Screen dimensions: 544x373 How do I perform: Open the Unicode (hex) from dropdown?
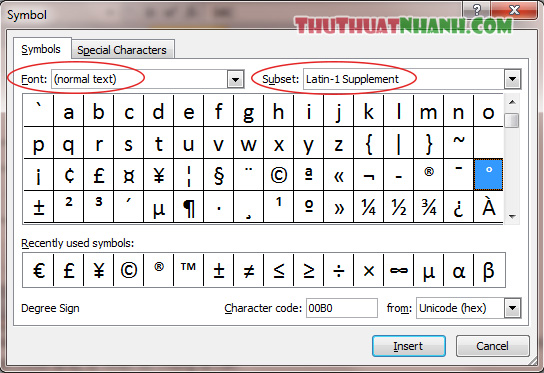(512, 308)
